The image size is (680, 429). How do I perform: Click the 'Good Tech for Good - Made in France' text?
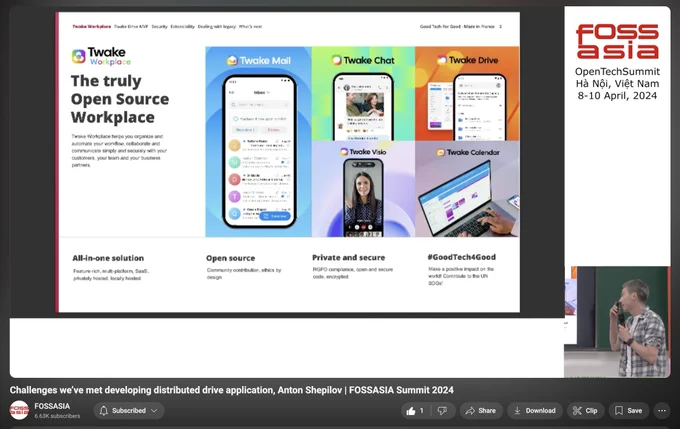coord(457,26)
